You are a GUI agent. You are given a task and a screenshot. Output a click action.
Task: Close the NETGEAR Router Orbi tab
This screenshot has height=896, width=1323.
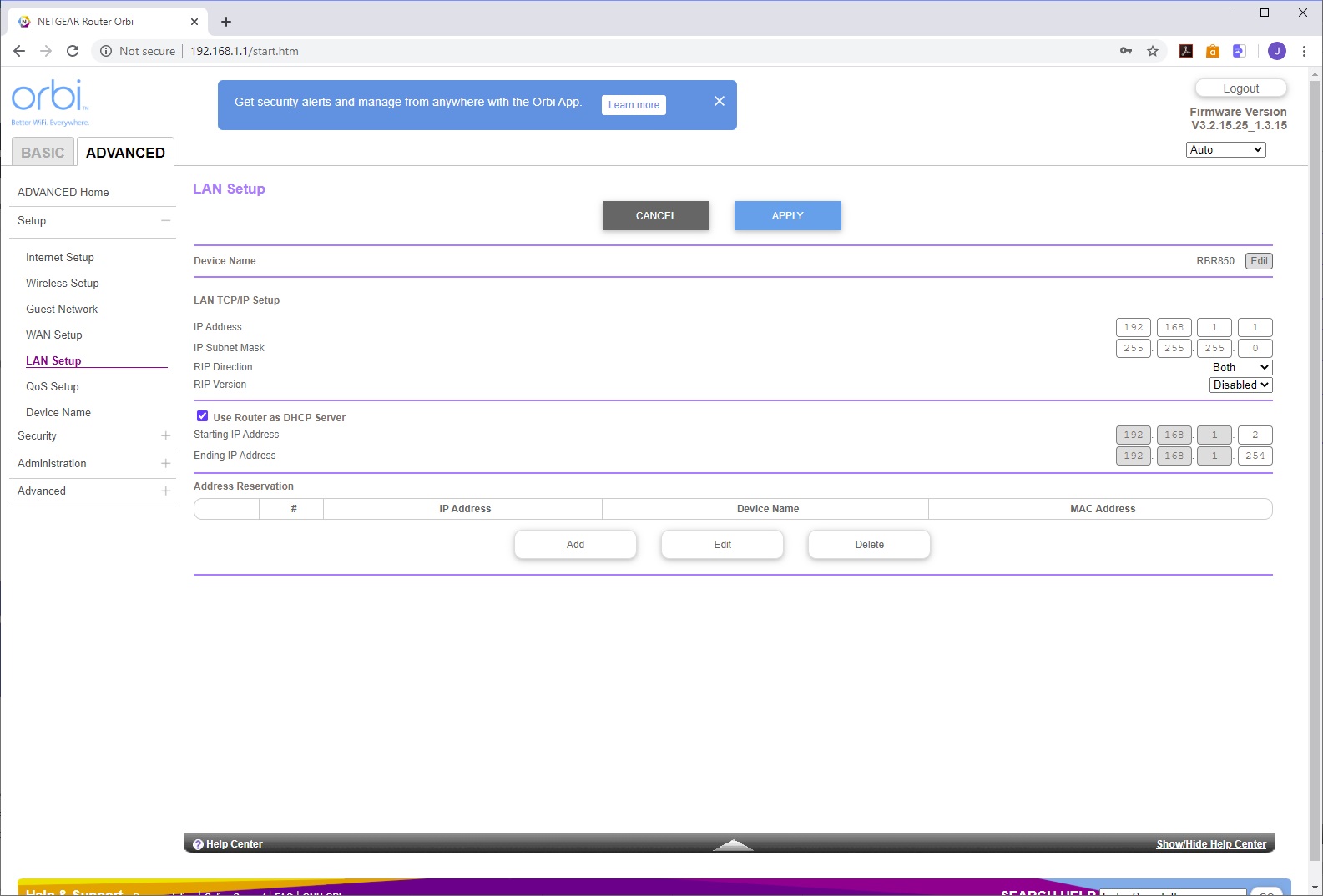click(194, 22)
